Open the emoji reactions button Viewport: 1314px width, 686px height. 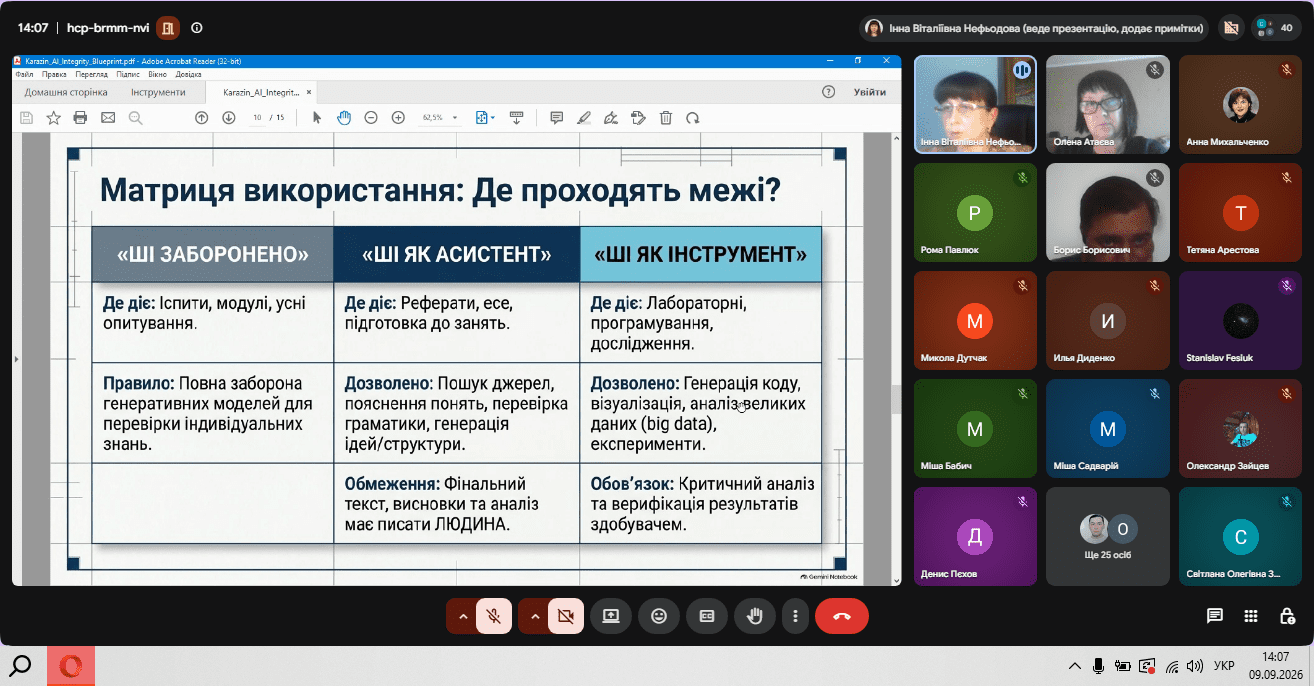click(x=659, y=616)
